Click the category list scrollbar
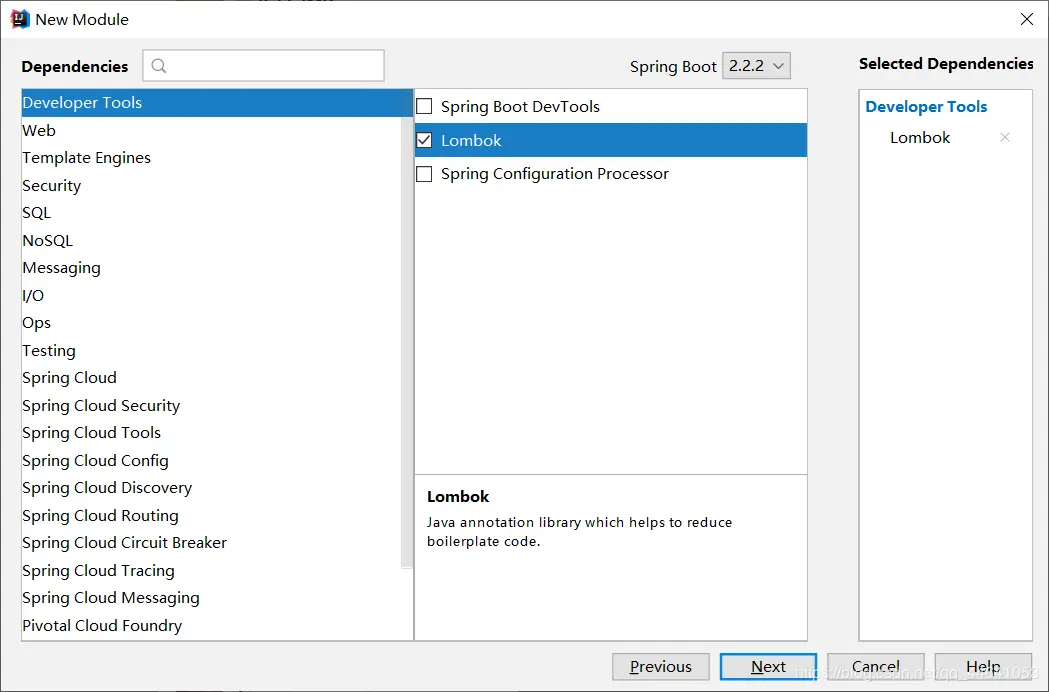Viewport: 1049px width, 692px height. point(407,343)
